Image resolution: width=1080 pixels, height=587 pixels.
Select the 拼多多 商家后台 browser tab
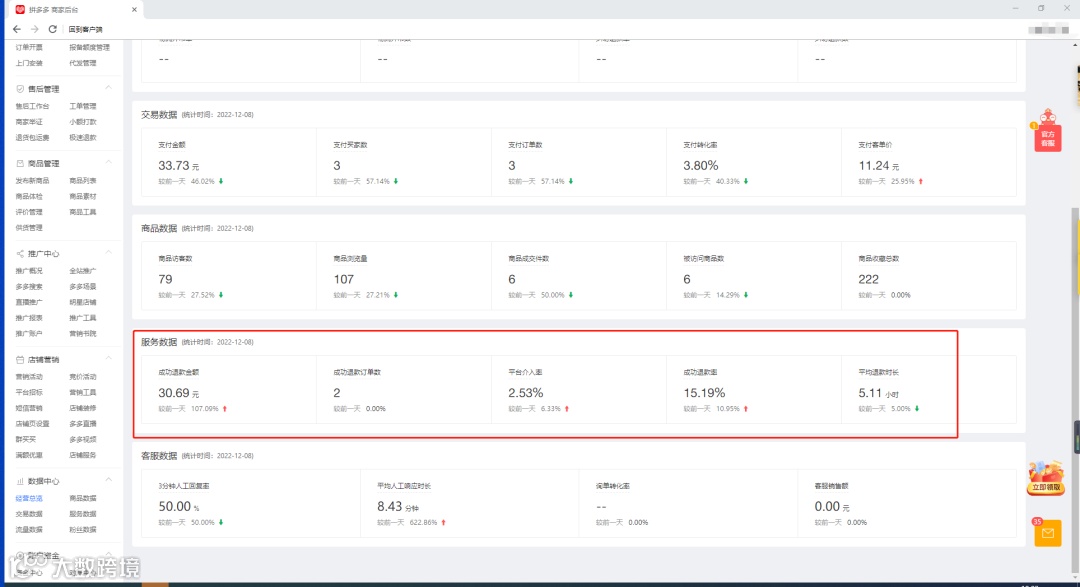(x=76, y=10)
